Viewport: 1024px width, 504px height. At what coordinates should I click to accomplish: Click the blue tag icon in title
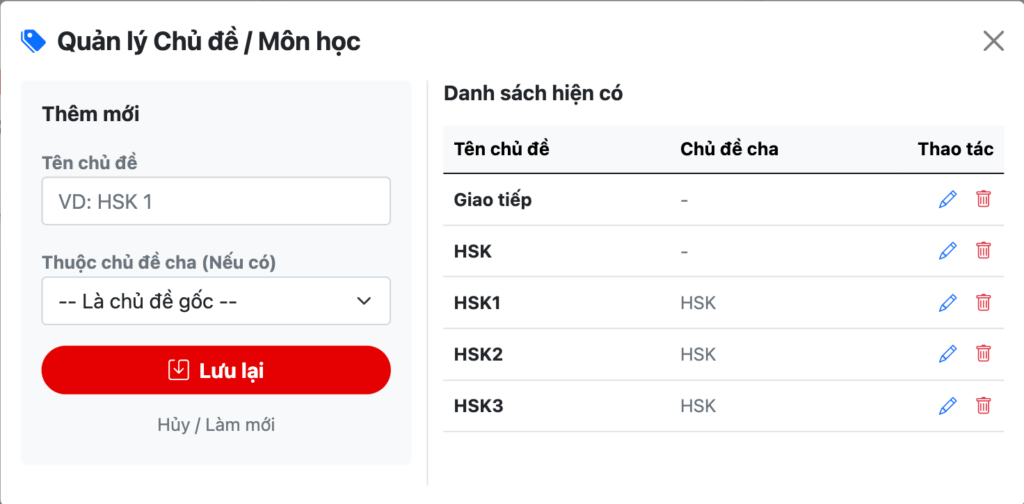33,41
